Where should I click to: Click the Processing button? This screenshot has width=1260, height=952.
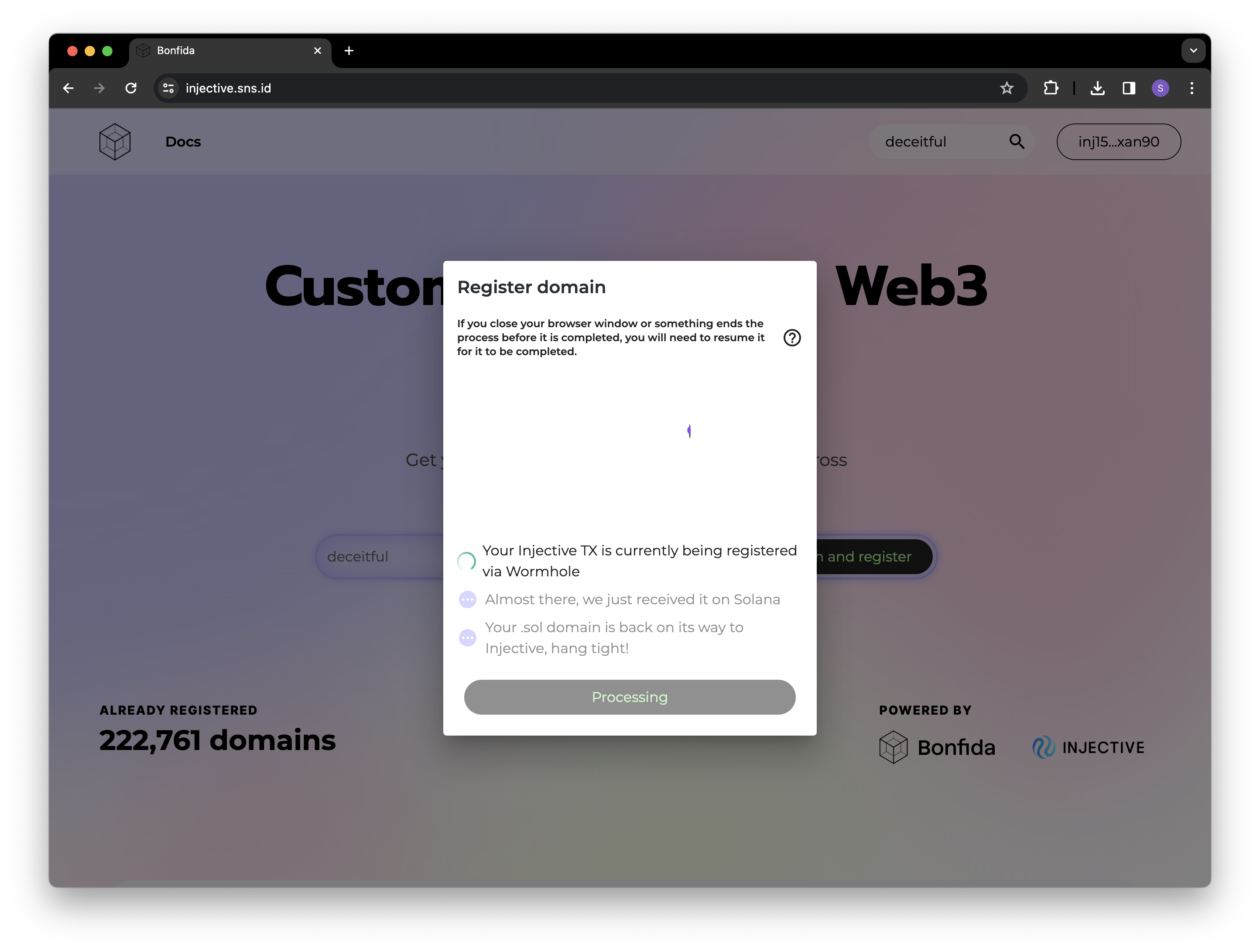630,697
